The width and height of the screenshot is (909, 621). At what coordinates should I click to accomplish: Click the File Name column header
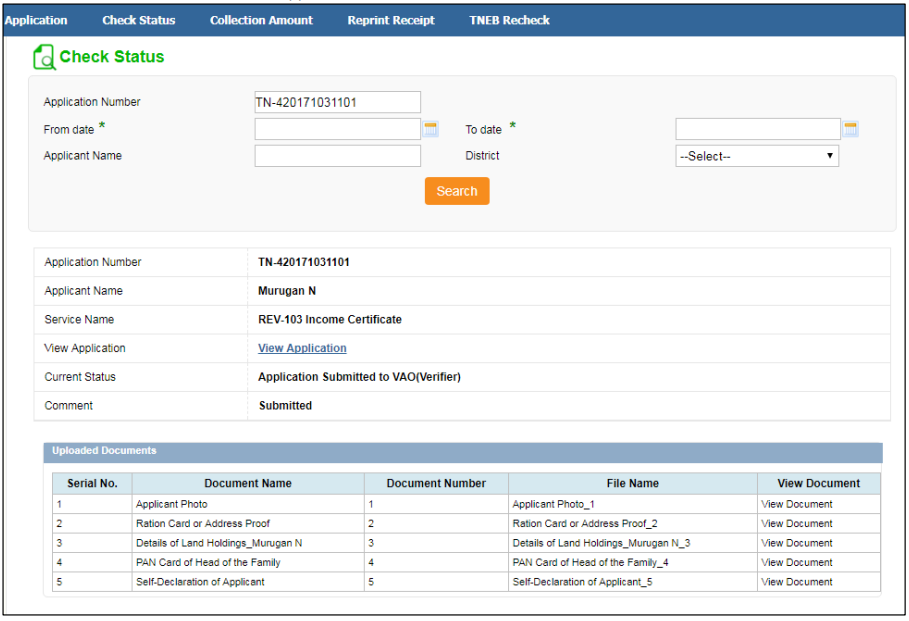click(x=632, y=483)
